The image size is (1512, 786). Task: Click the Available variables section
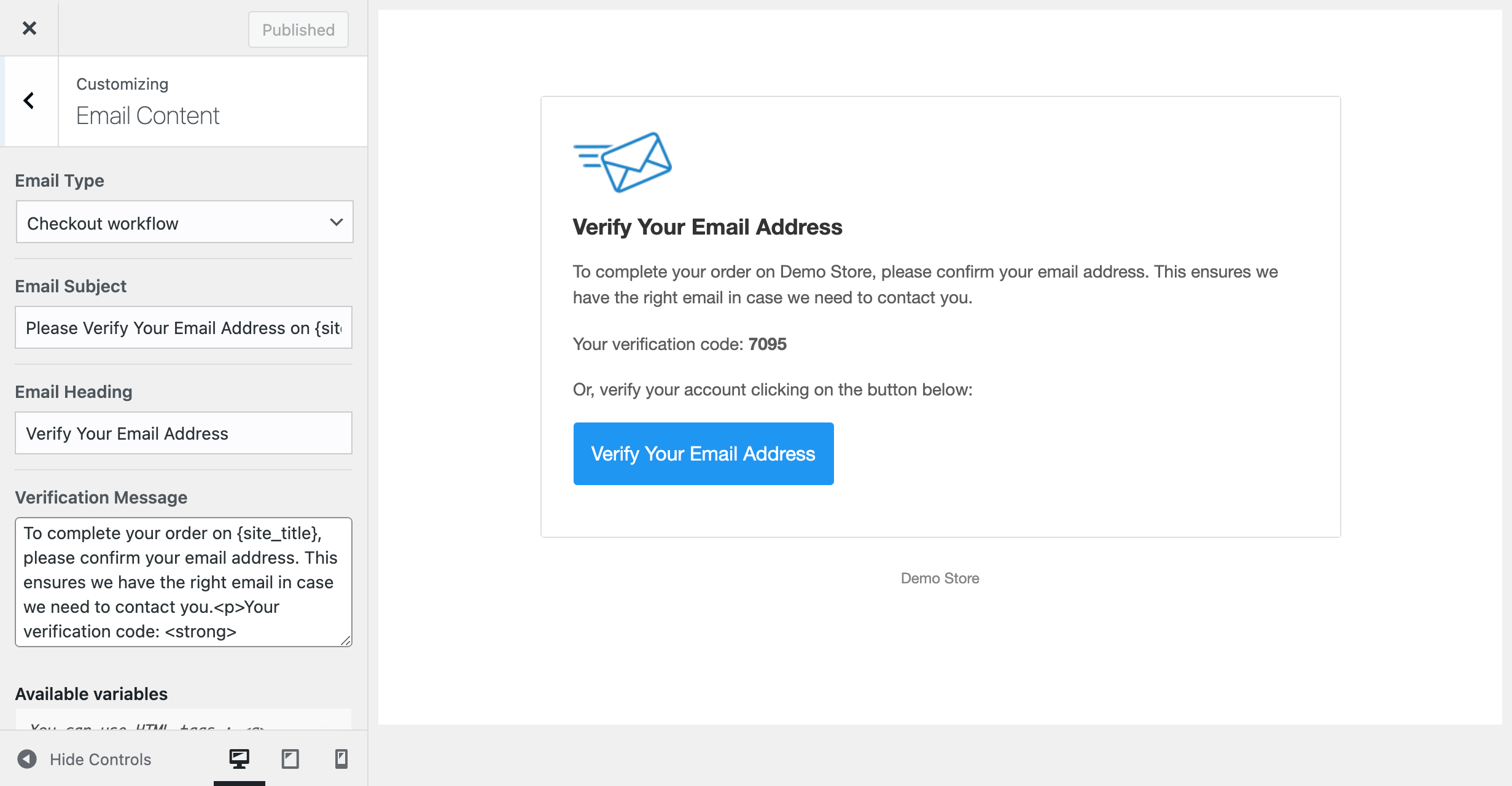tap(91, 694)
